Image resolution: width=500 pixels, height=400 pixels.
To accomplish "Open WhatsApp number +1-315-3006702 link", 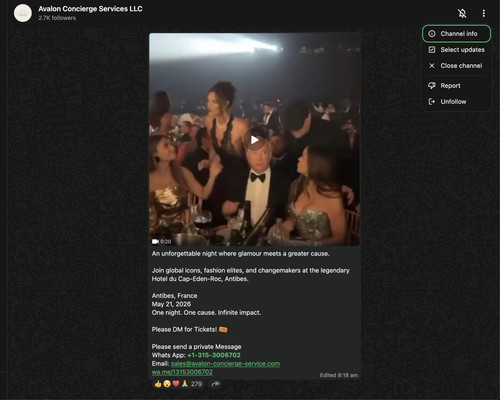I will click(214, 355).
